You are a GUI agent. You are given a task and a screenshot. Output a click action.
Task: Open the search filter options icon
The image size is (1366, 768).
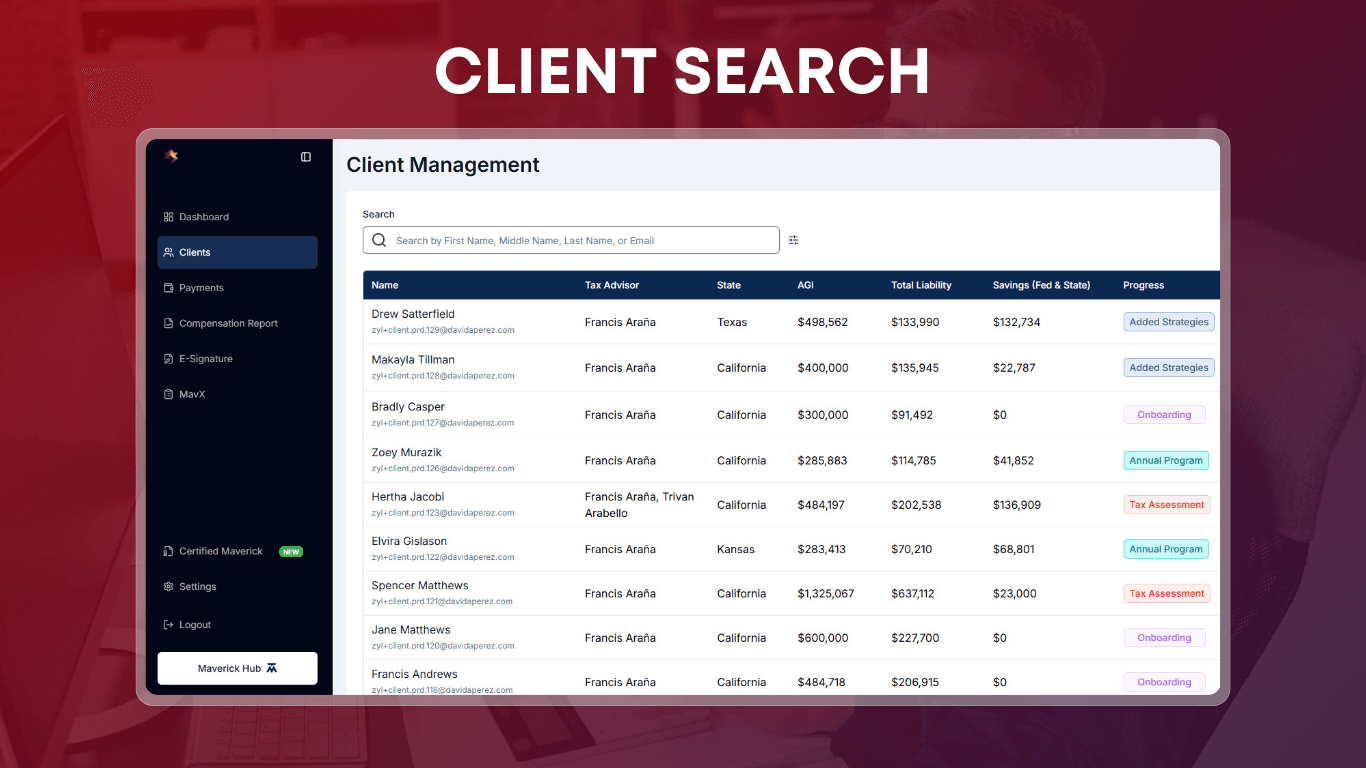click(793, 240)
